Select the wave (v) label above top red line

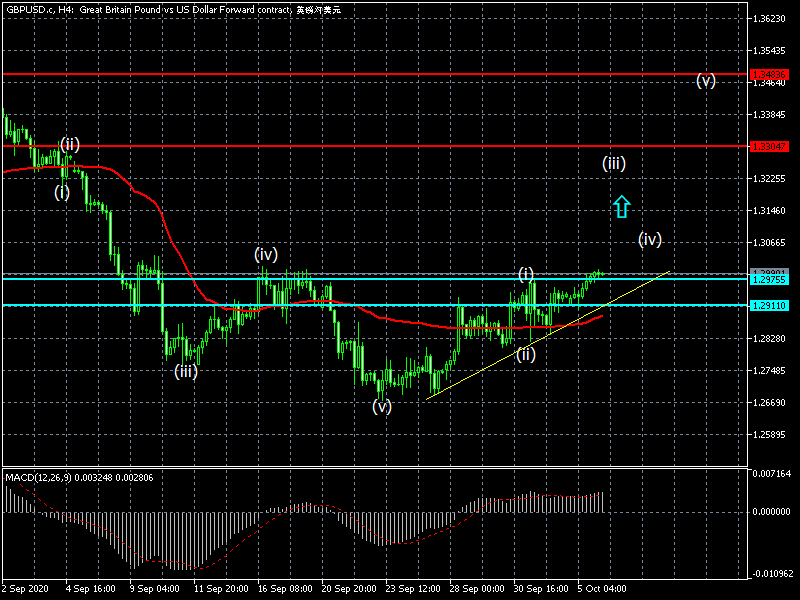706,81
